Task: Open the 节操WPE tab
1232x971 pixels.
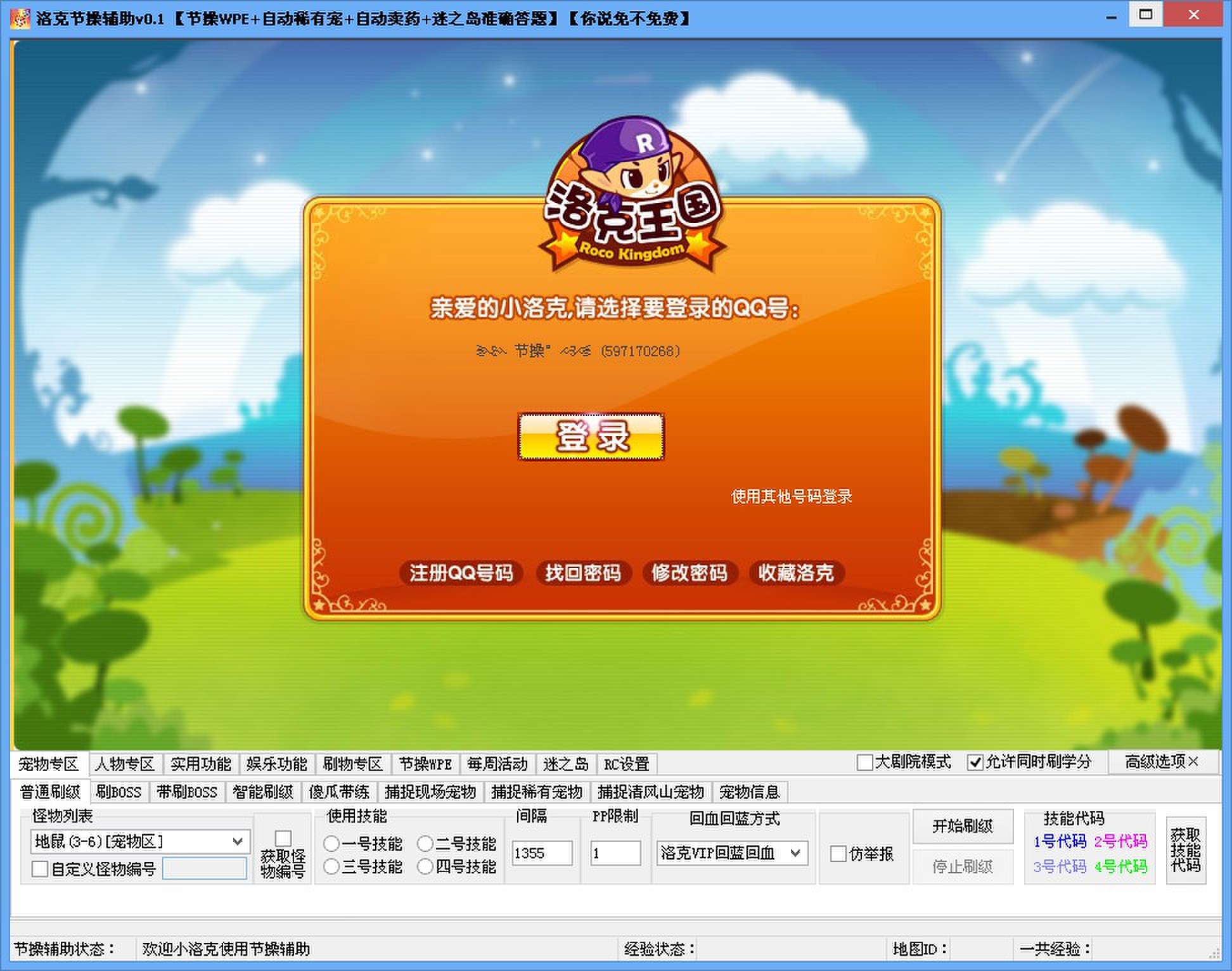Action: coord(425,764)
